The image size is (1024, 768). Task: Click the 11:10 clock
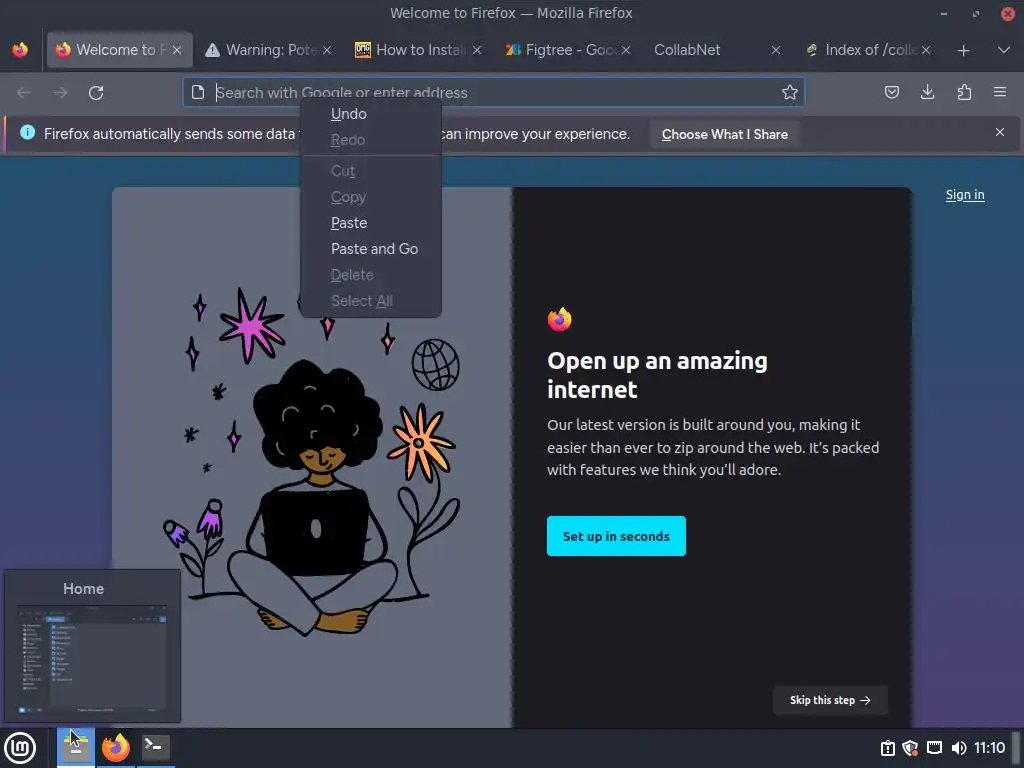[x=989, y=748]
